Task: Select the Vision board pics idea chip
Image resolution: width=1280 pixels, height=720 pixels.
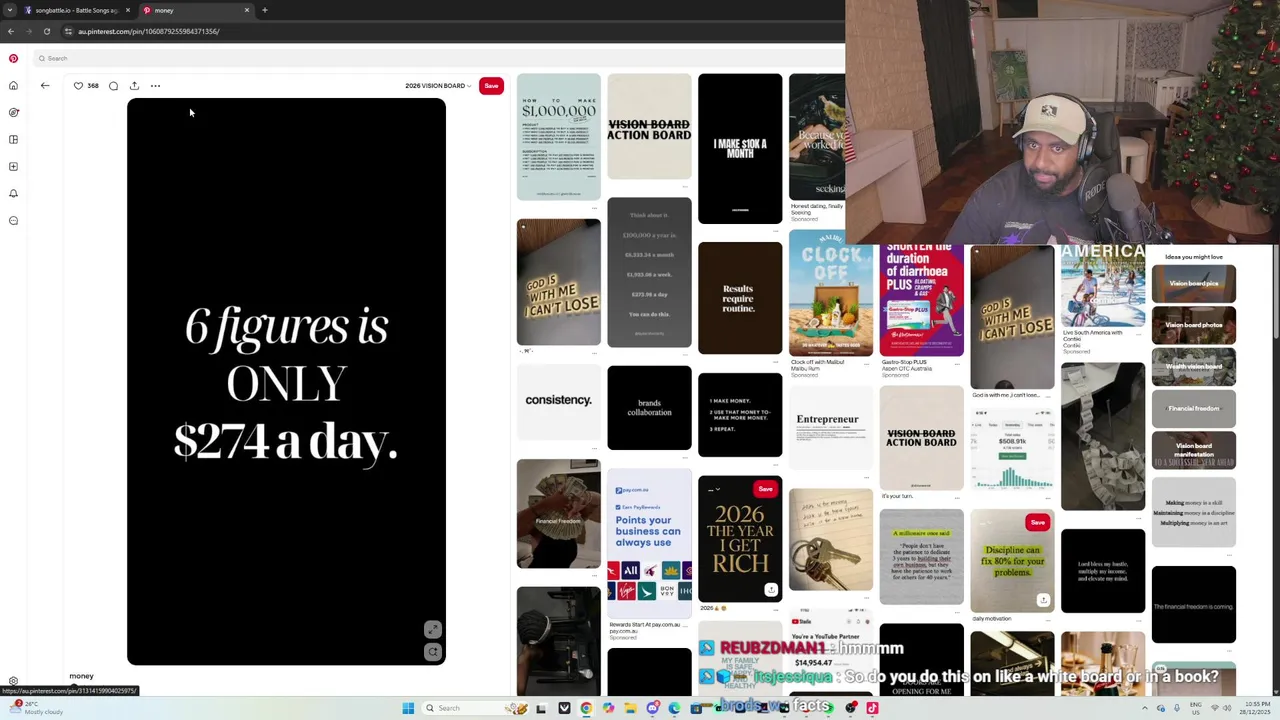Action: (1194, 284)
